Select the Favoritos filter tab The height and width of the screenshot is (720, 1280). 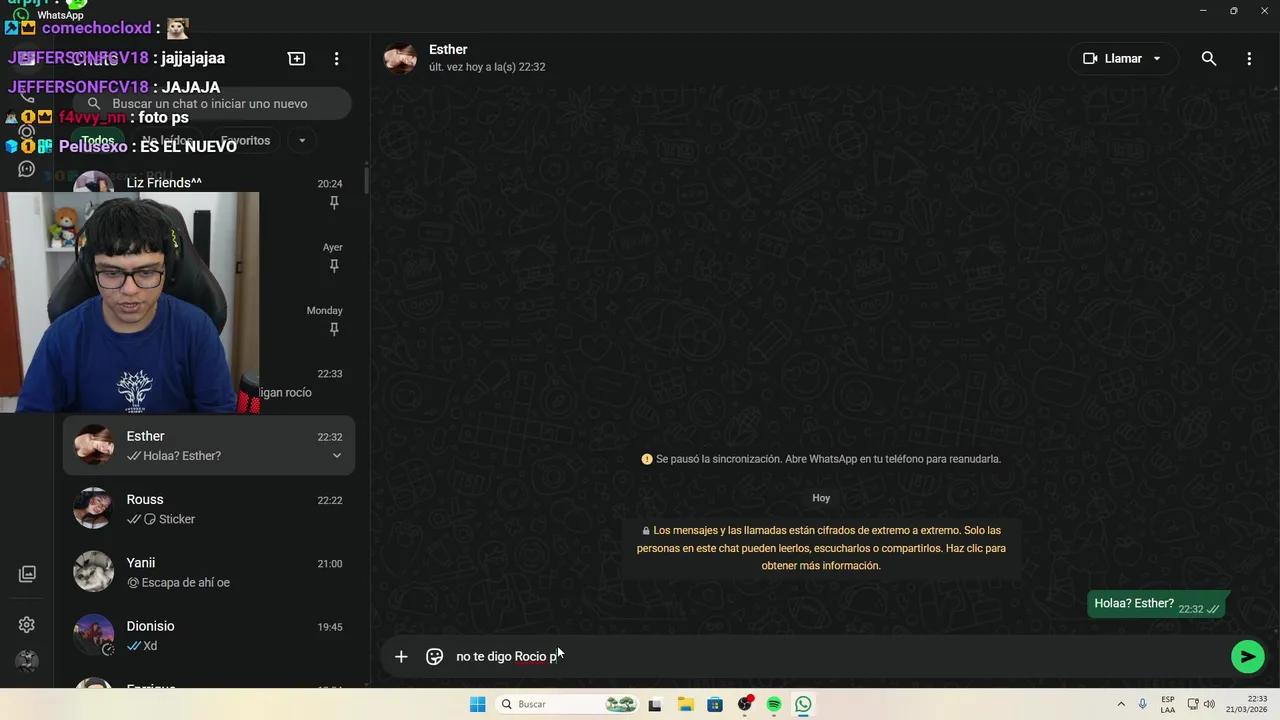click(245, 141)
